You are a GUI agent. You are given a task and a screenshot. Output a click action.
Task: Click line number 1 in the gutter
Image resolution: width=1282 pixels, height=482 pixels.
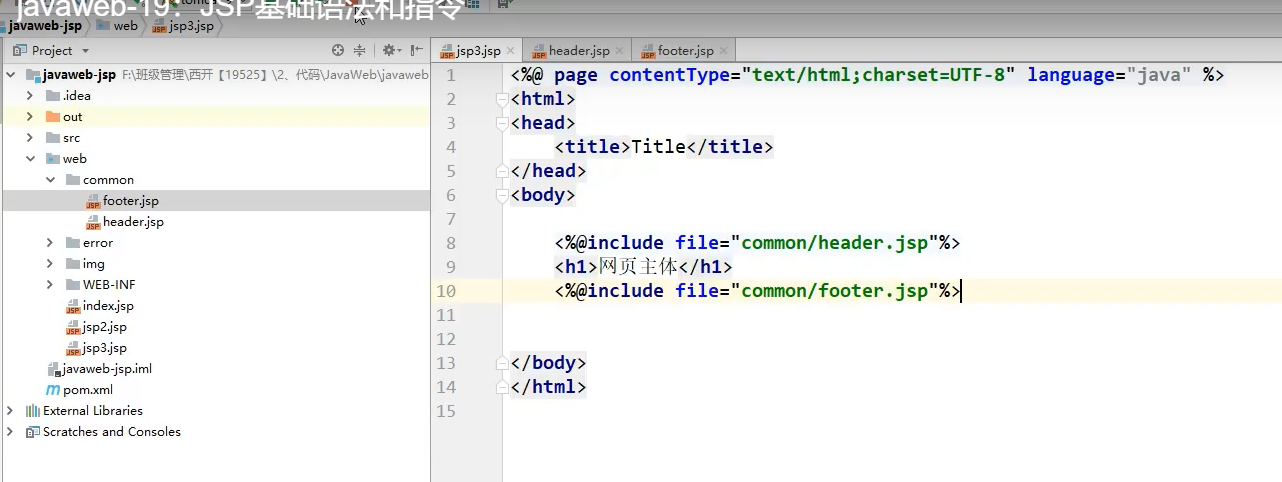tap(451, 75)
